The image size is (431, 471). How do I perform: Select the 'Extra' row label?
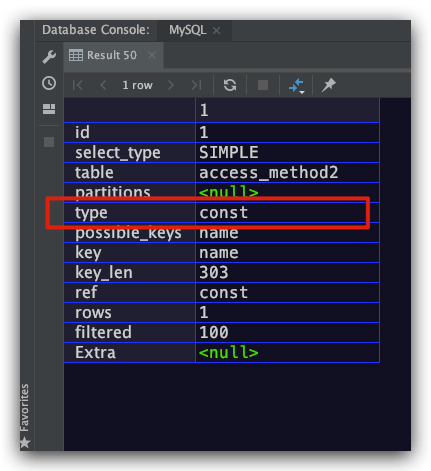129,353
